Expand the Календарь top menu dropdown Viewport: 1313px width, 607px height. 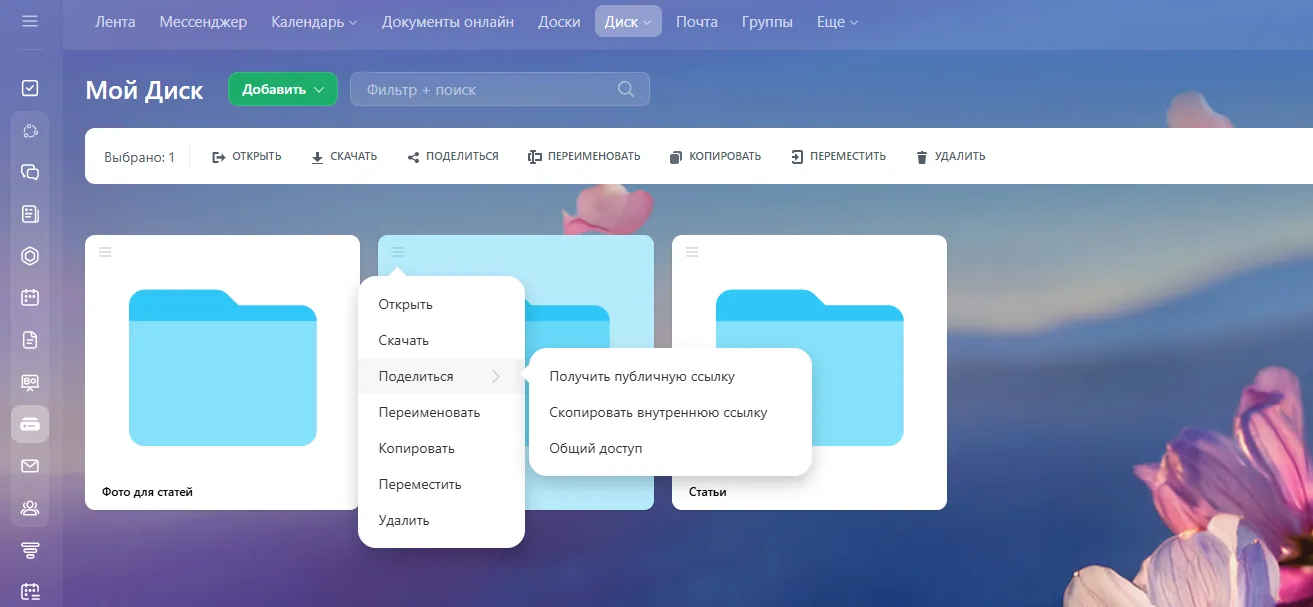tap(314, 21)
